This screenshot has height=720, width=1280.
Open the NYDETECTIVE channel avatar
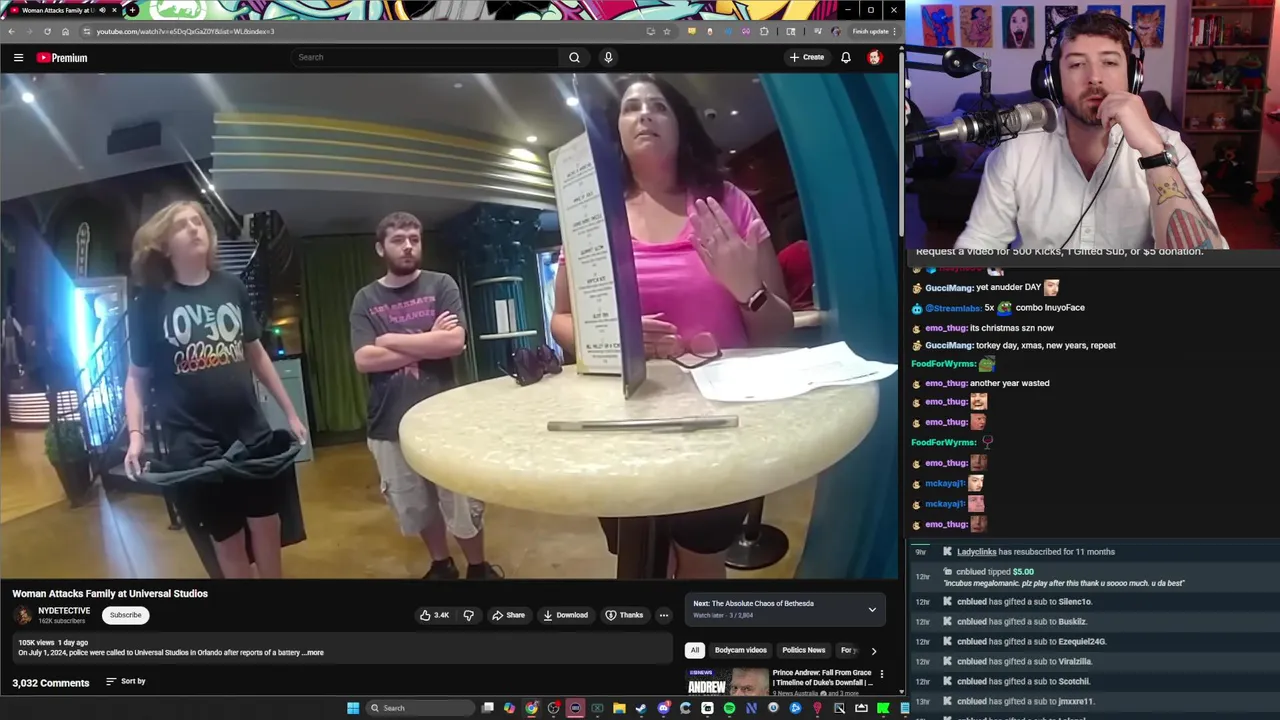[23, 615]
